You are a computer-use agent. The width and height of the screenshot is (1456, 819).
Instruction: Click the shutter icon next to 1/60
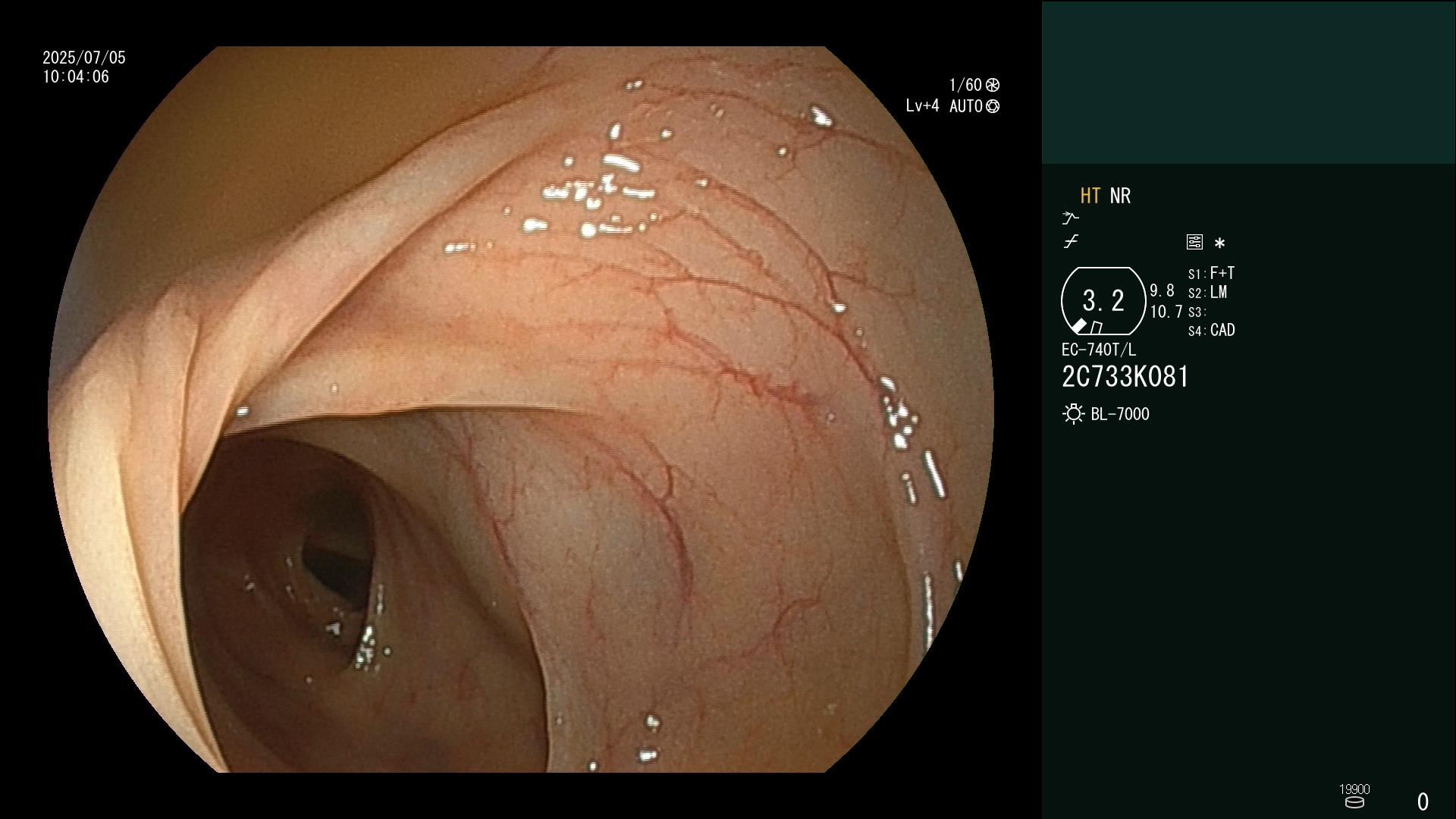pyautogui.click(x=993, y=85)
